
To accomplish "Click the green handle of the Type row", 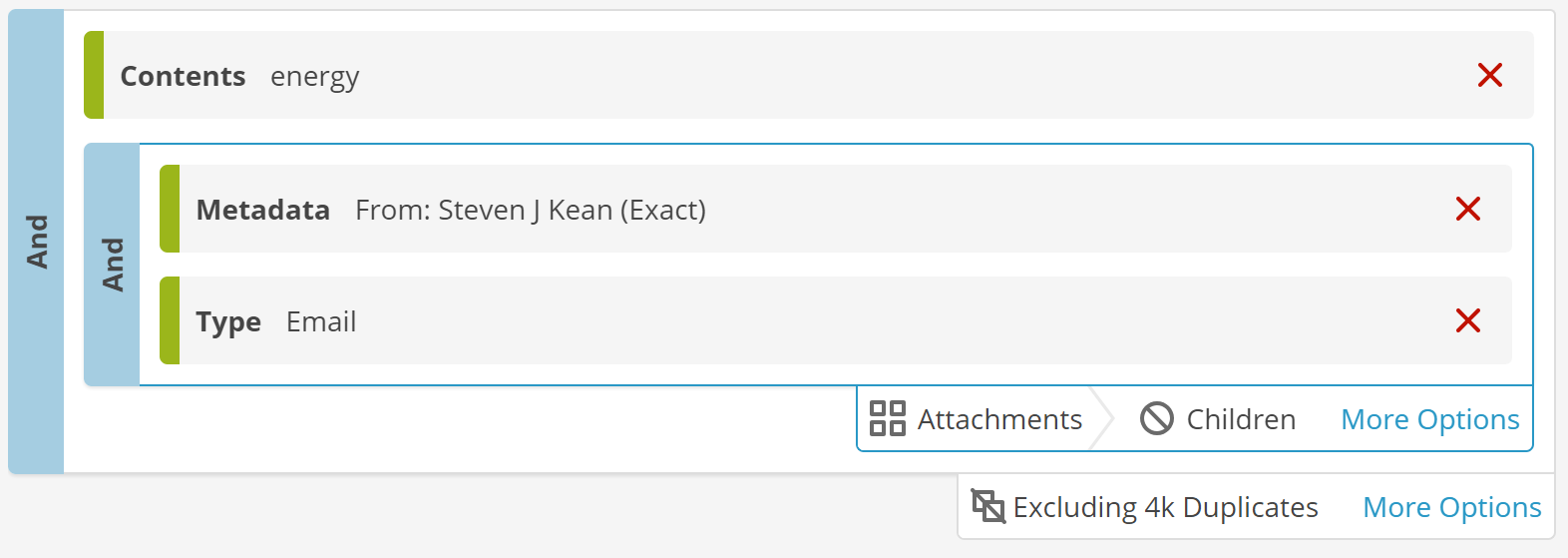I will (170, 320).
